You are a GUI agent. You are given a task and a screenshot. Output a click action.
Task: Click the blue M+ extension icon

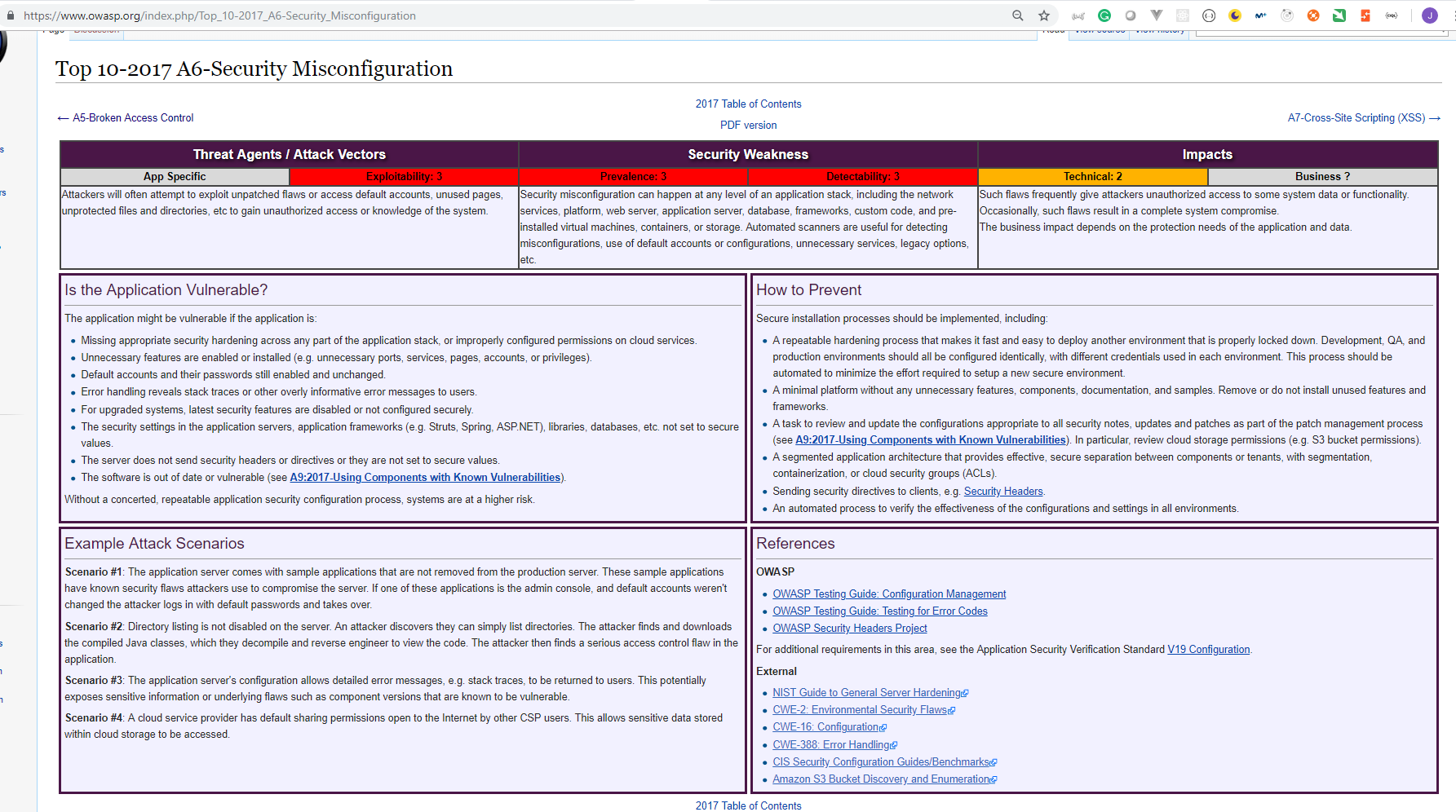click(1261, 15)
